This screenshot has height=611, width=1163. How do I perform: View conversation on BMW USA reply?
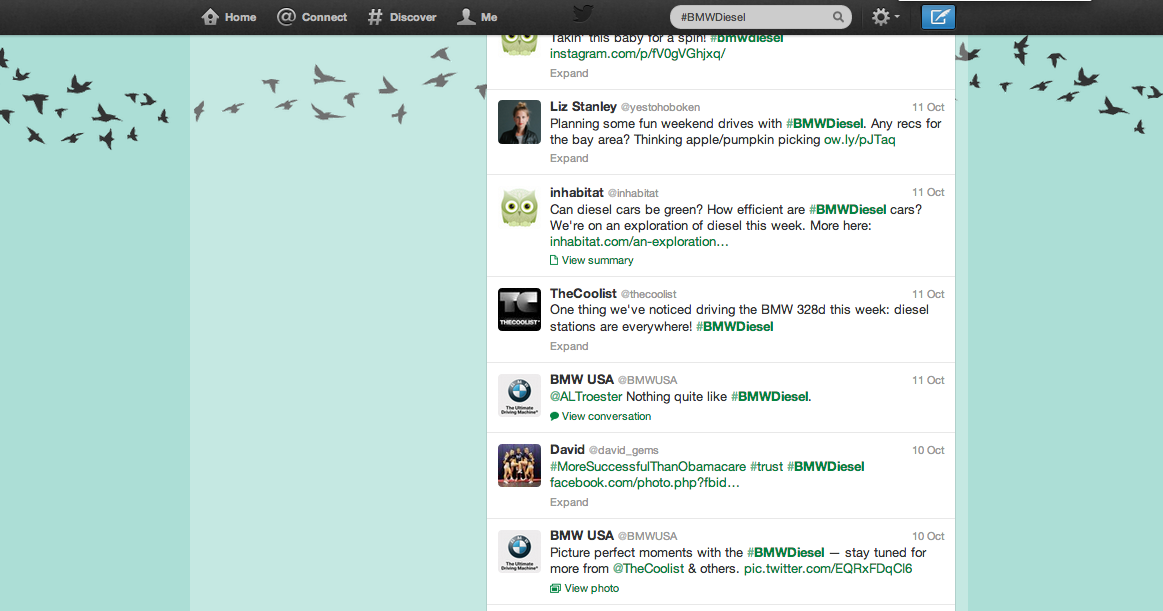pos(606,417)
